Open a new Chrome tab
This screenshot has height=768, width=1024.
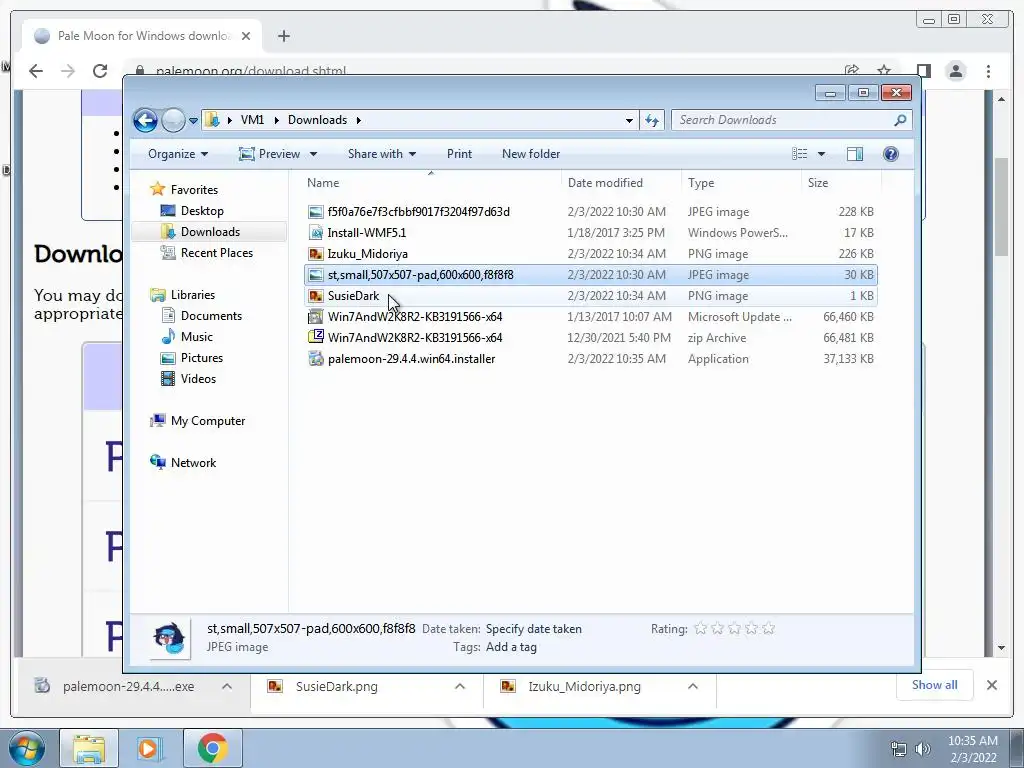pos(283,36)
